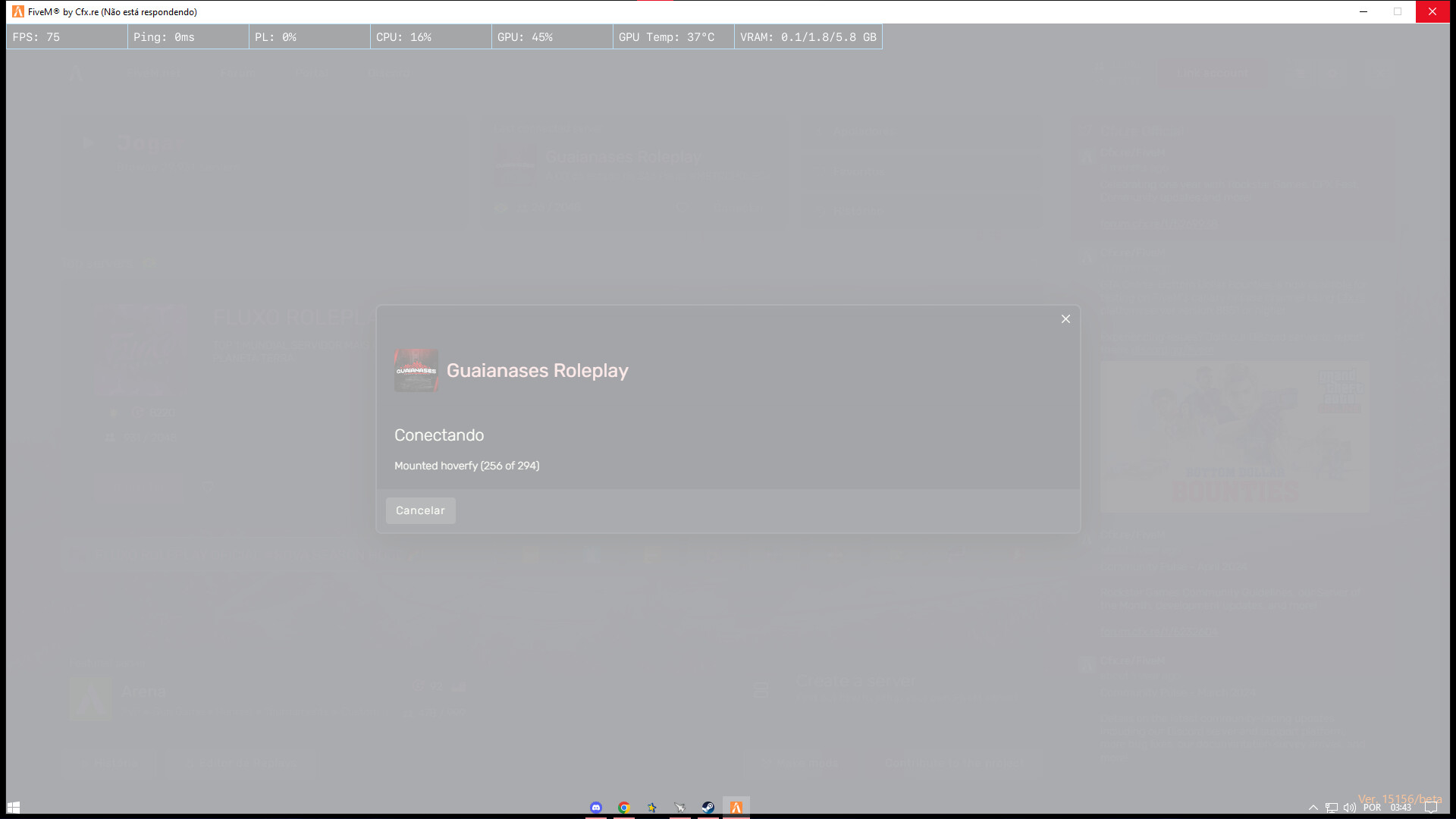
Task: Open the Windows notification center
Action: tap(1431, 808)
